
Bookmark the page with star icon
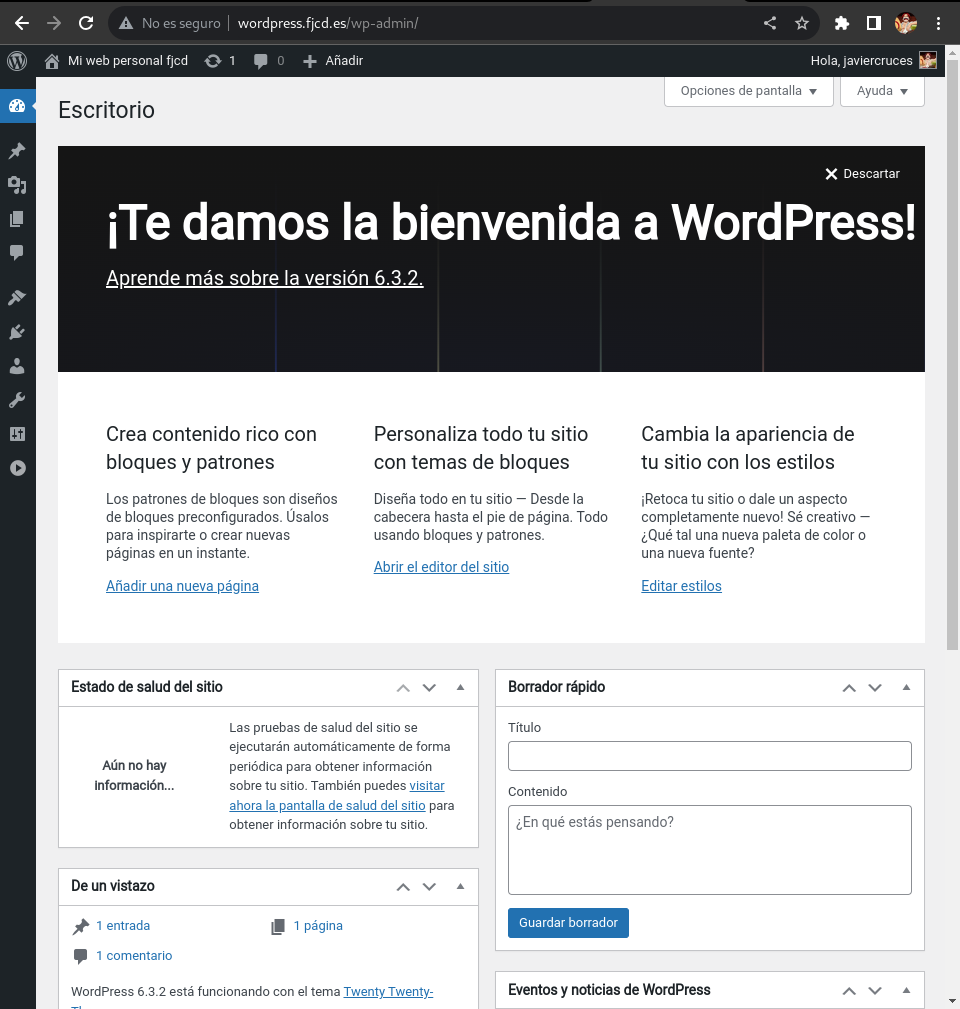click(x=802, y=23)
